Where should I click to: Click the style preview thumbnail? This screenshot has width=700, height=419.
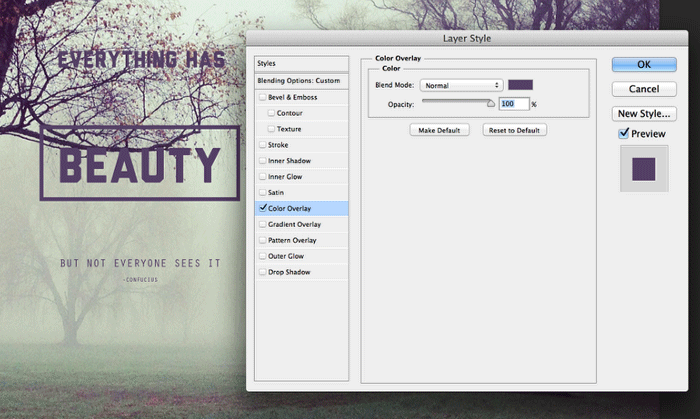pos(644,168)
